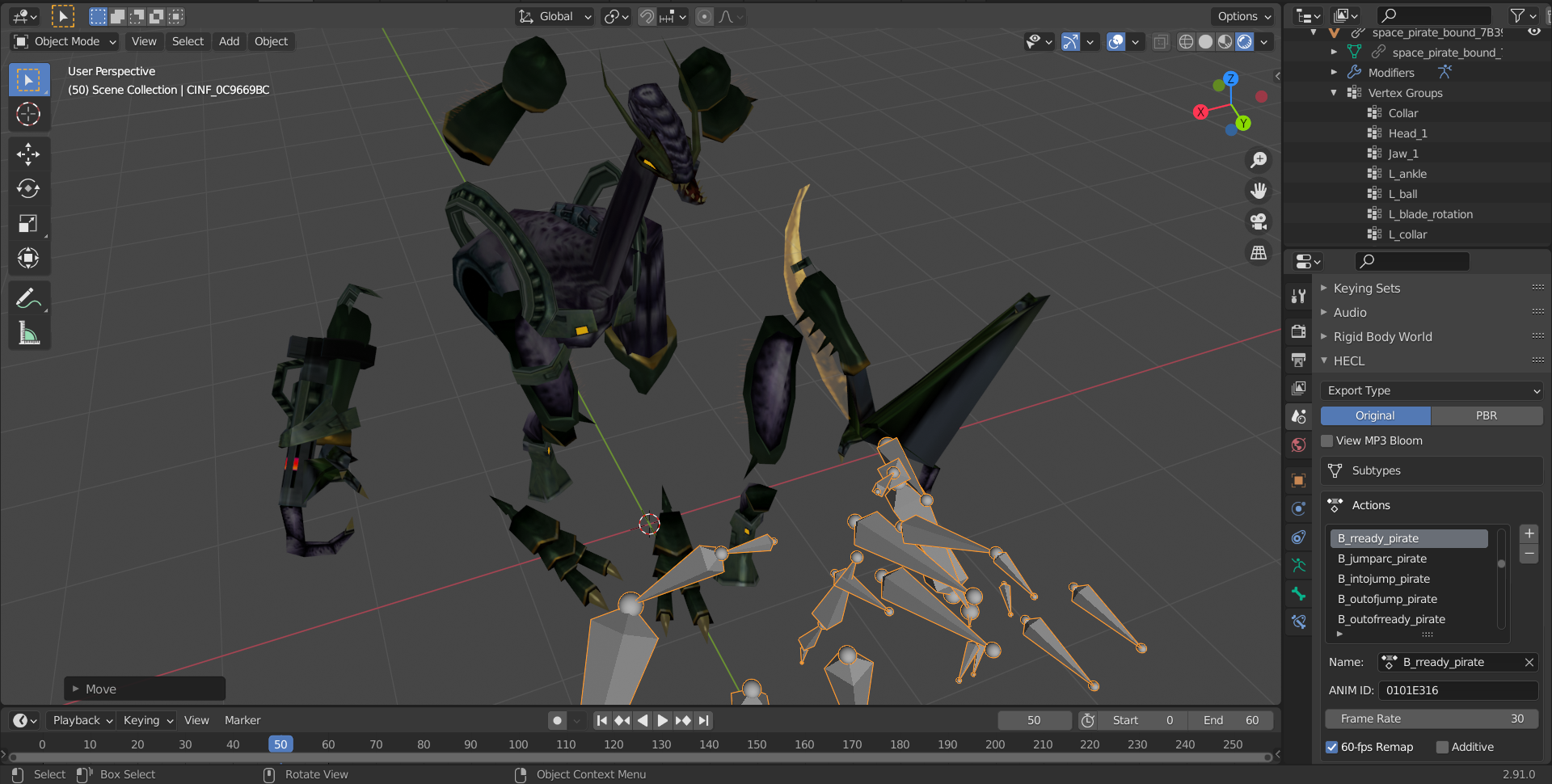Uncheck 60-fps Remap checkbox

(1331, 747)
